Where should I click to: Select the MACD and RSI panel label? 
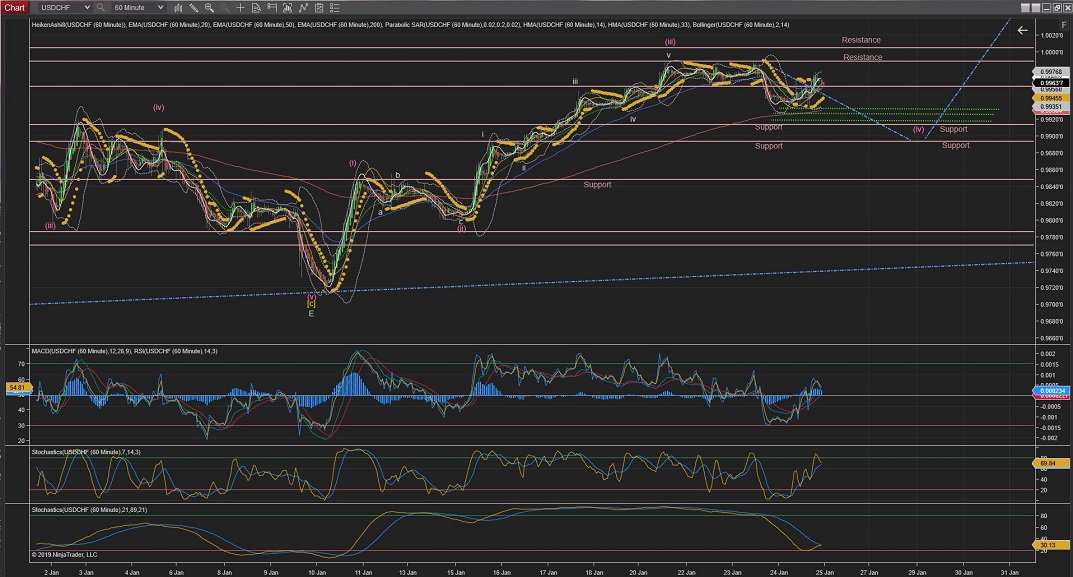(x=125, y=351)
